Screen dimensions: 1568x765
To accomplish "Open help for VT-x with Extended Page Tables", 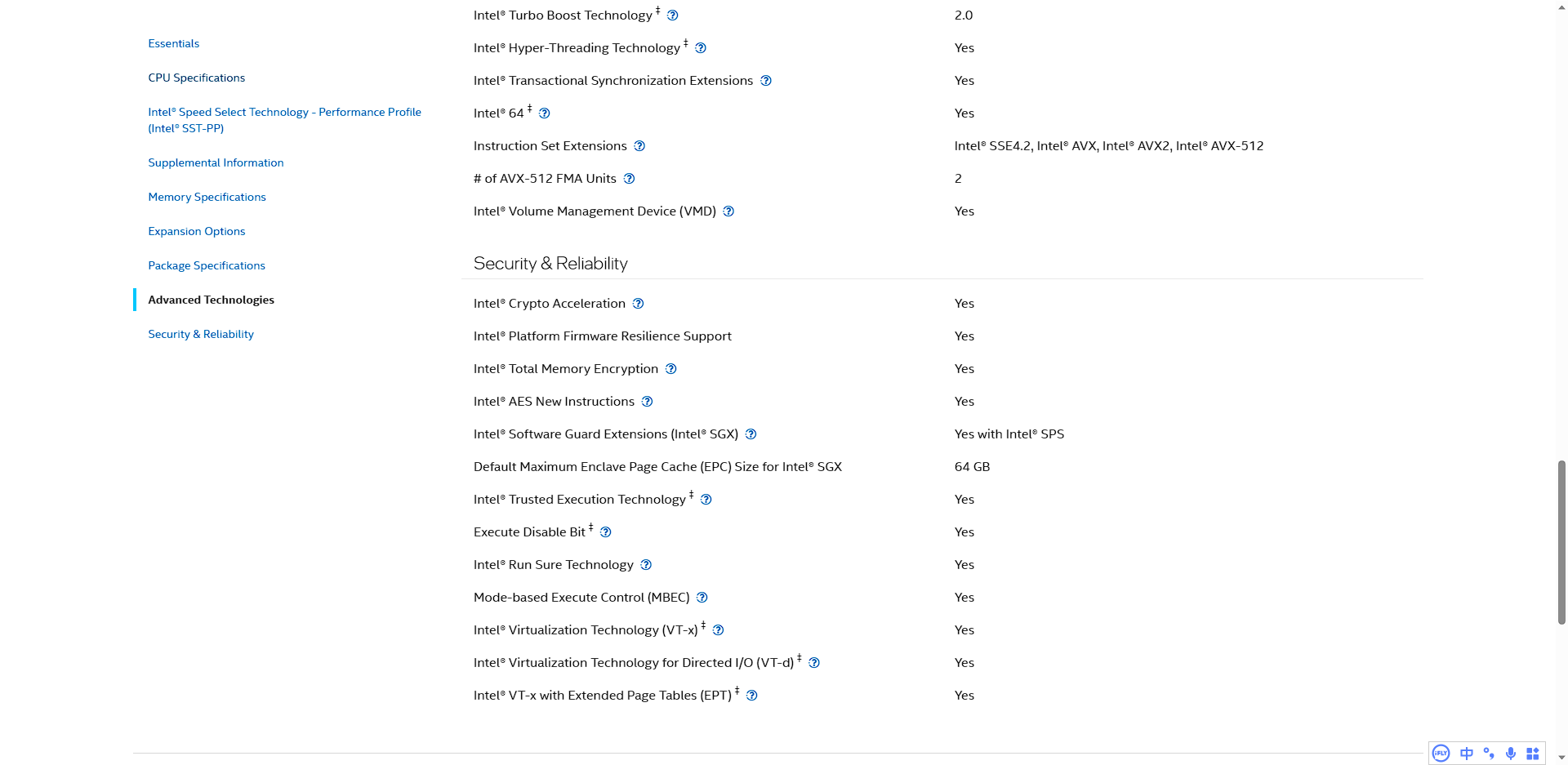I will (x=752, y=696).
